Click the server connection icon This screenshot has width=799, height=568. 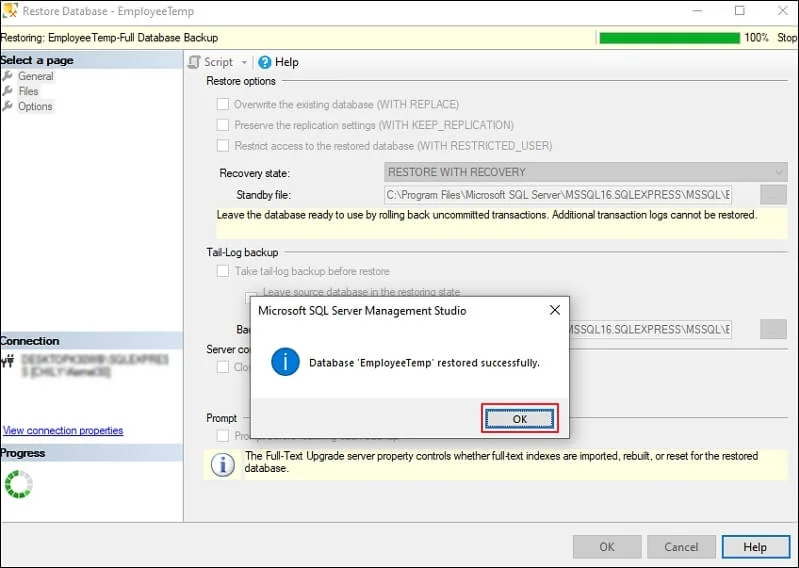pos(8,362)
